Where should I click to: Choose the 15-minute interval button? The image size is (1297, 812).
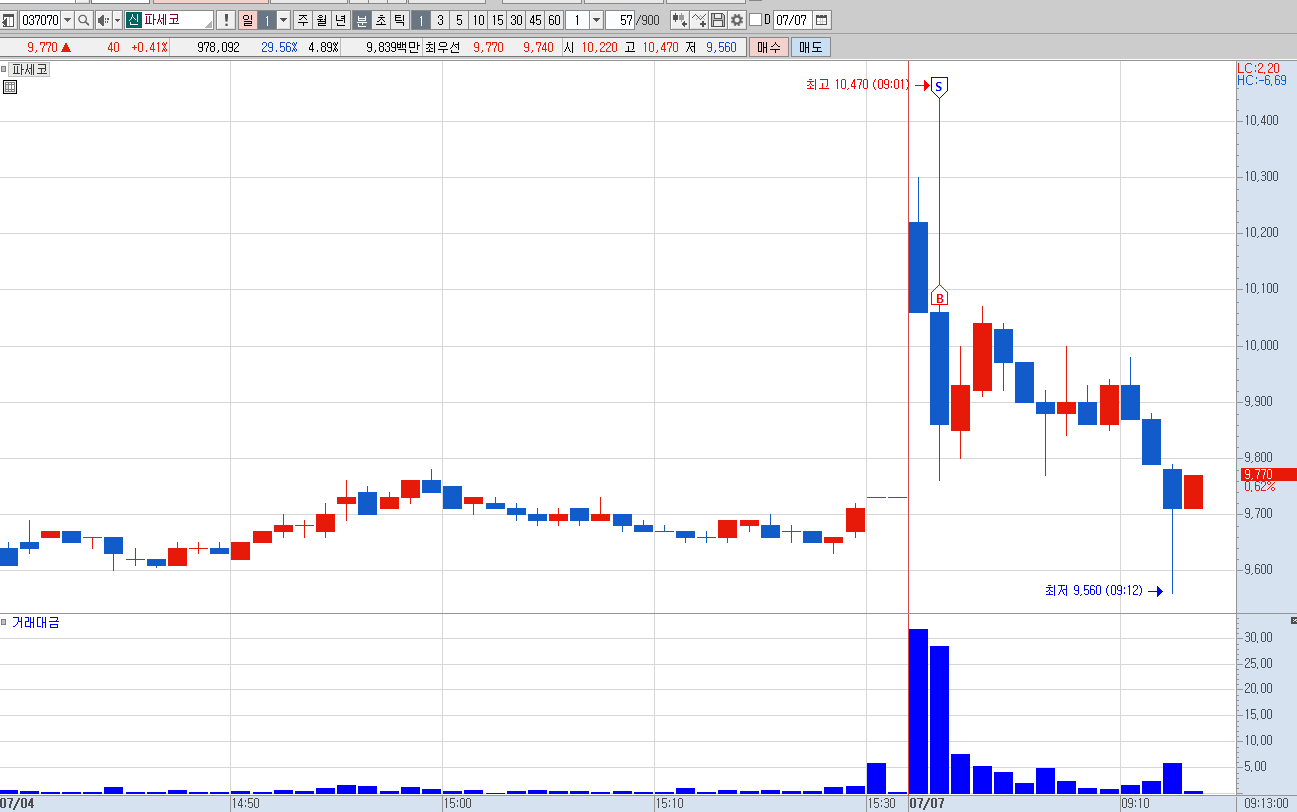tap(497, 20)
